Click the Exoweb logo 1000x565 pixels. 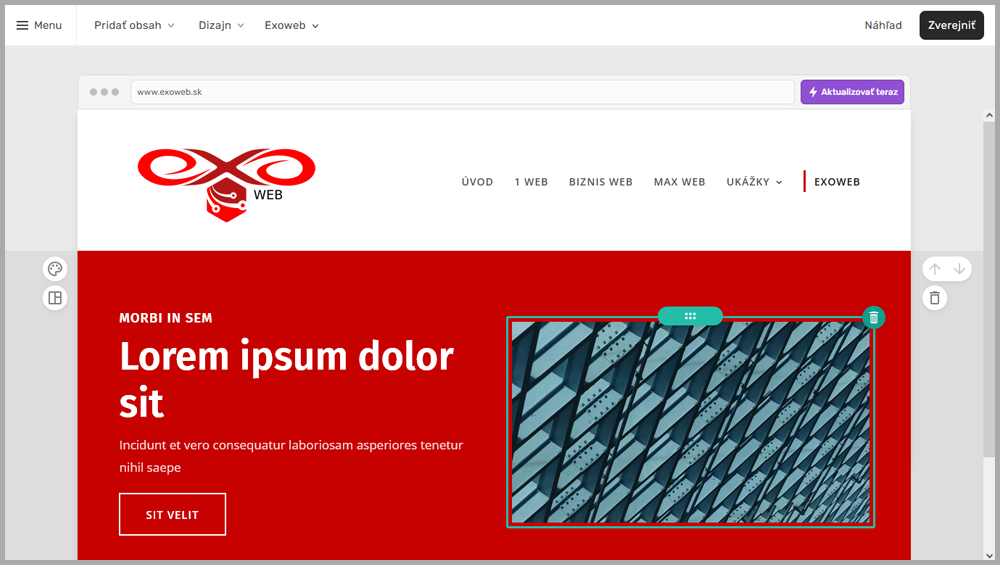pos(226,185)
